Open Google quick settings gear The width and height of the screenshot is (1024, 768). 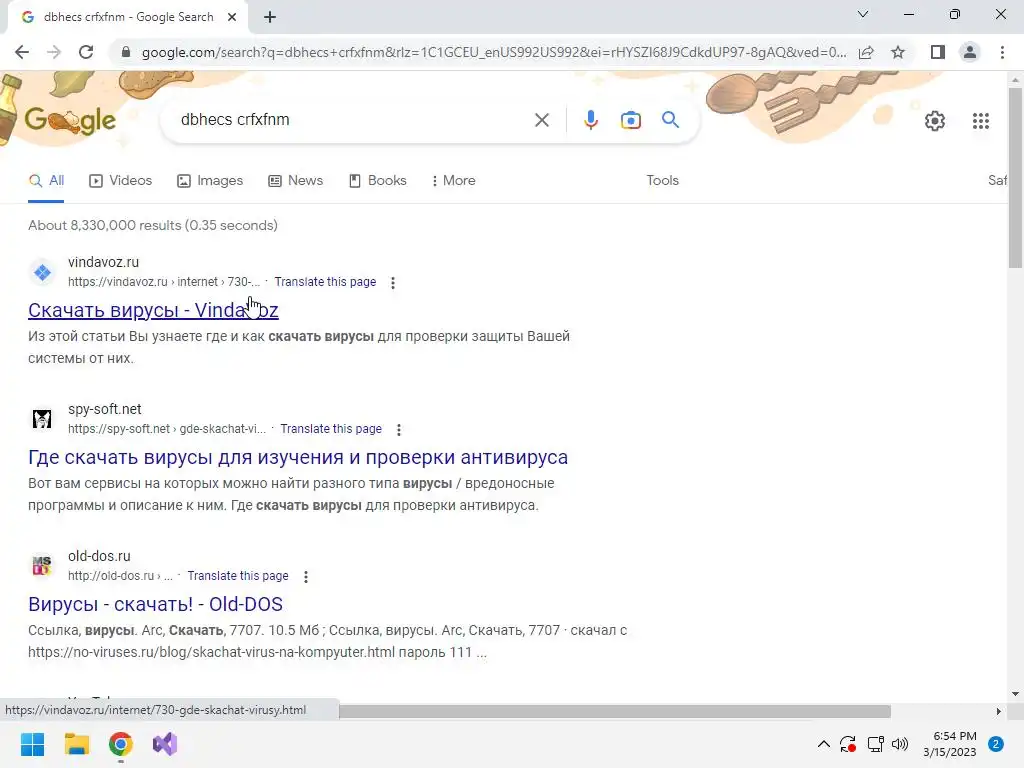coord(935,121)
